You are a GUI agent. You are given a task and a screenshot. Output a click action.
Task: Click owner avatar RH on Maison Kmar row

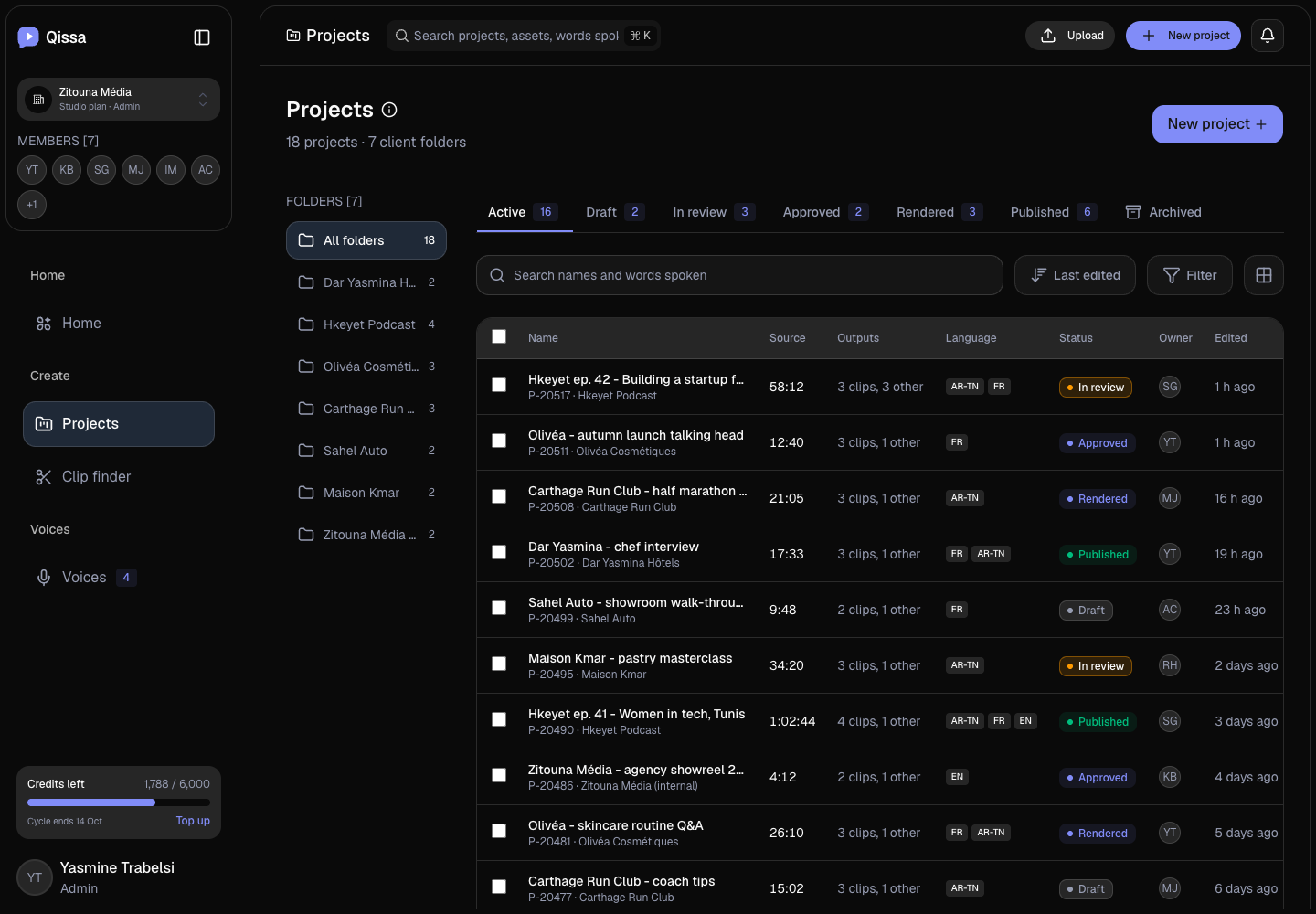pyautogui.click(x=1170, y=665)
